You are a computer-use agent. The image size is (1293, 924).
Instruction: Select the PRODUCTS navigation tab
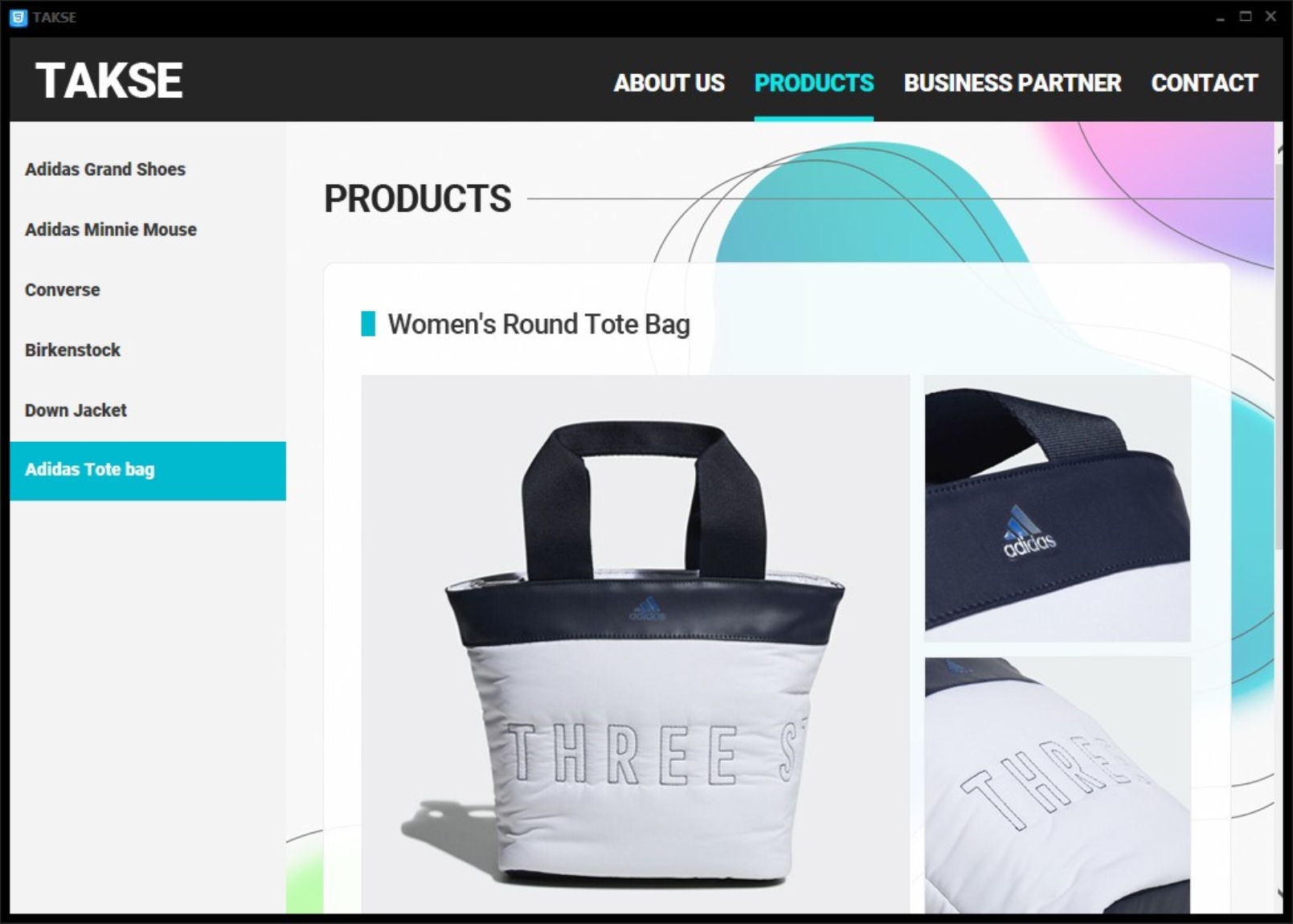click(813, 83)
